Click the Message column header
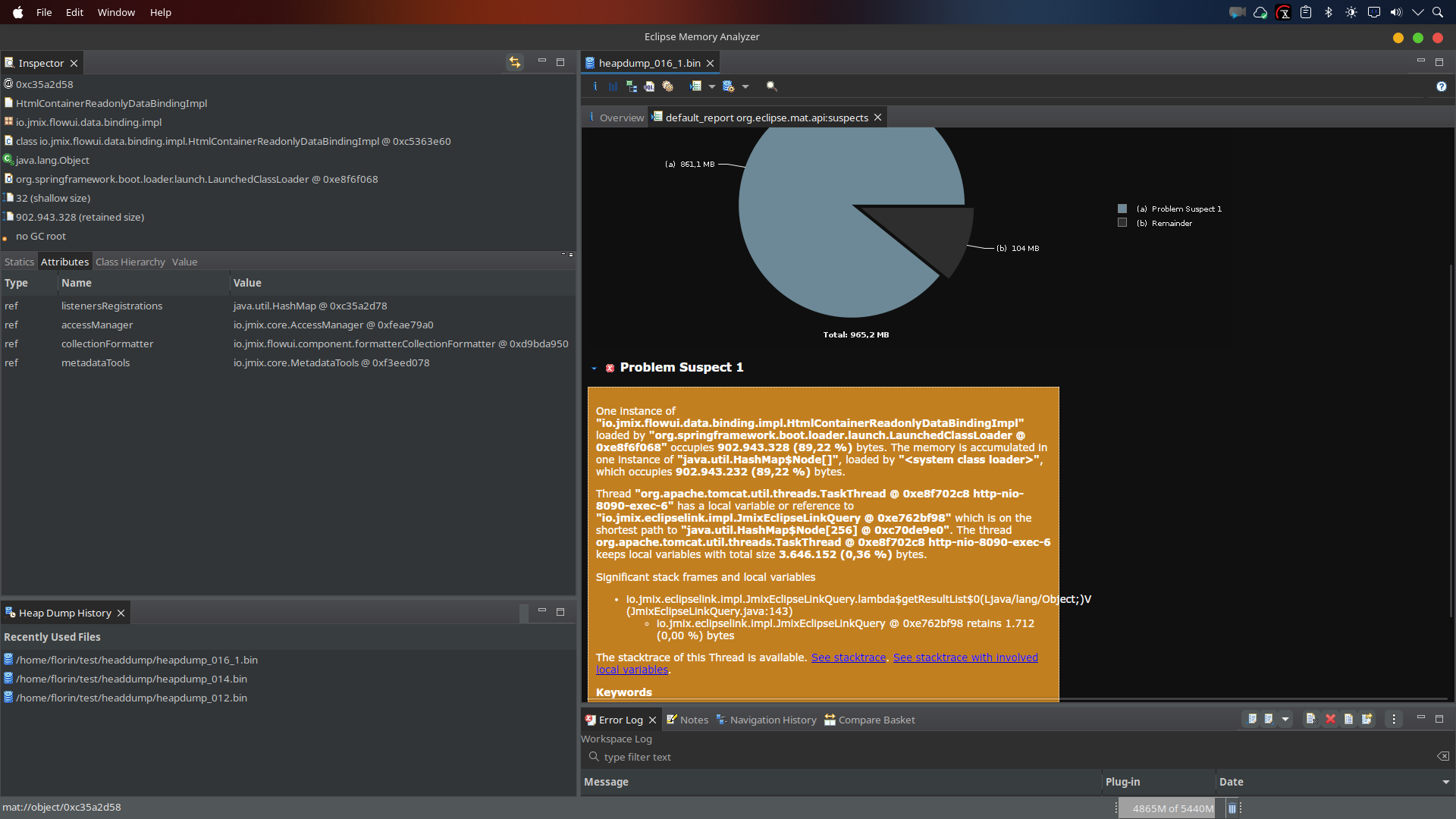 pos(841,782)
